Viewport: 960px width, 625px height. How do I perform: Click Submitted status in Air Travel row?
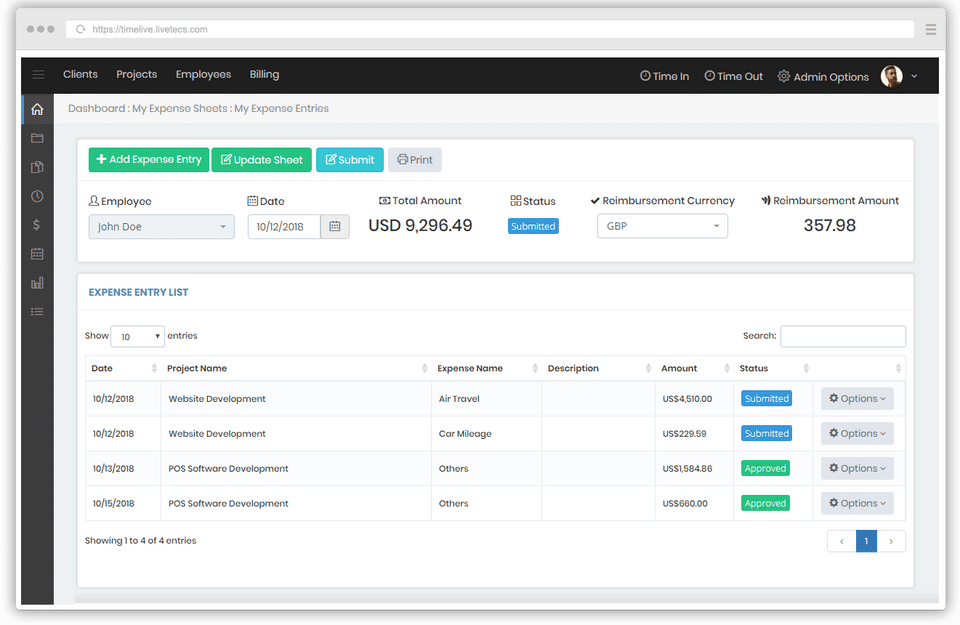[767, 399]
